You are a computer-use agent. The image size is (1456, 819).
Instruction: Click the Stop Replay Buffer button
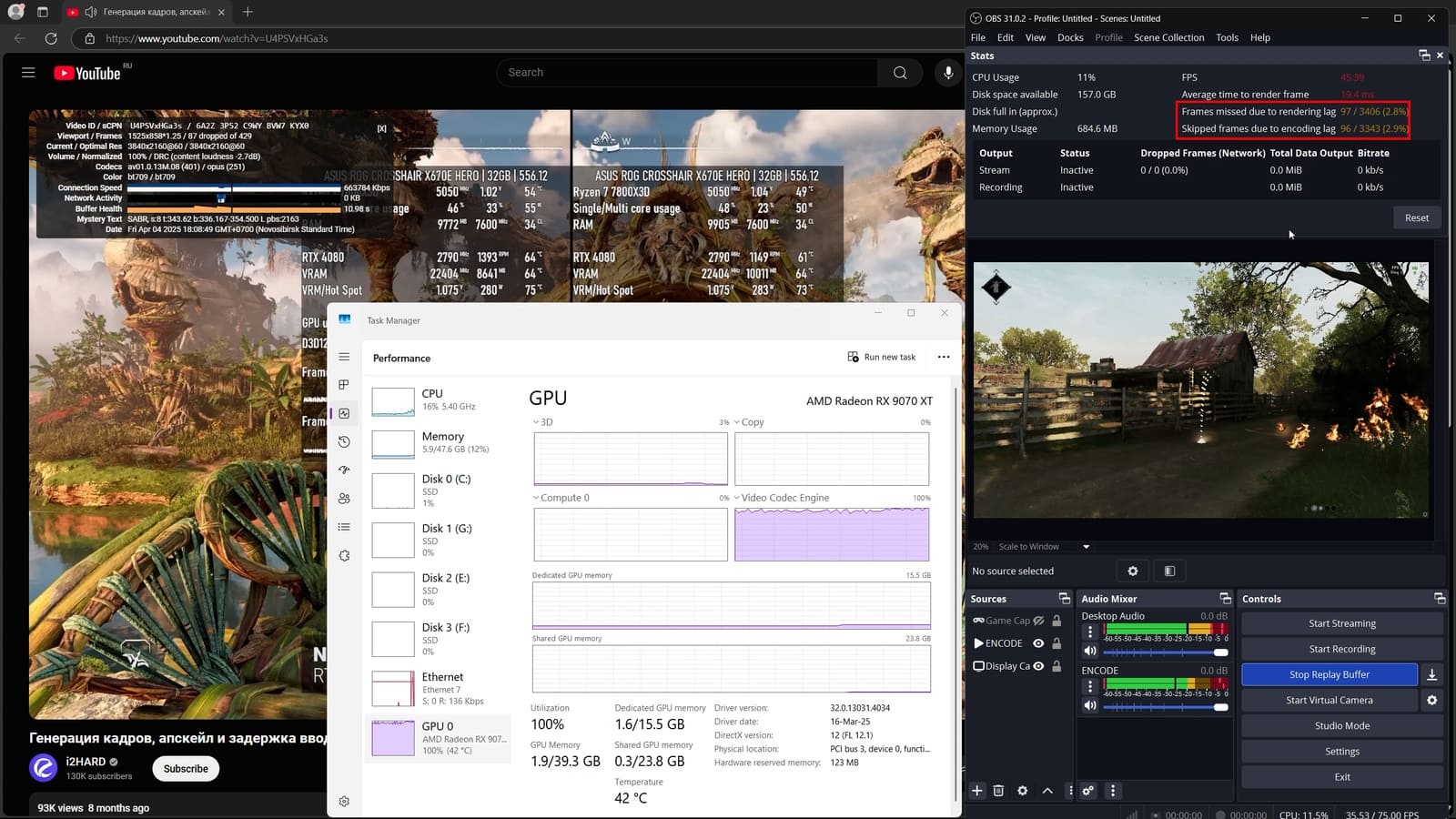1329,674
